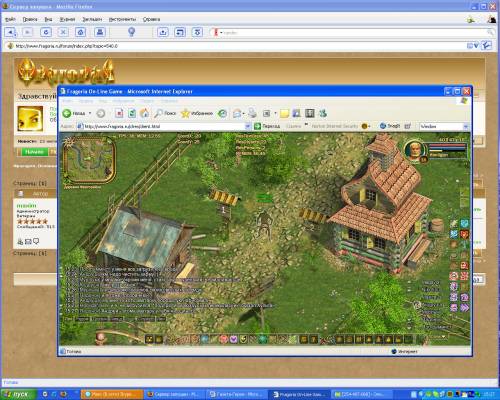
Task: Stop page loading in Internet Explorer
Action: tap(119, 113)
